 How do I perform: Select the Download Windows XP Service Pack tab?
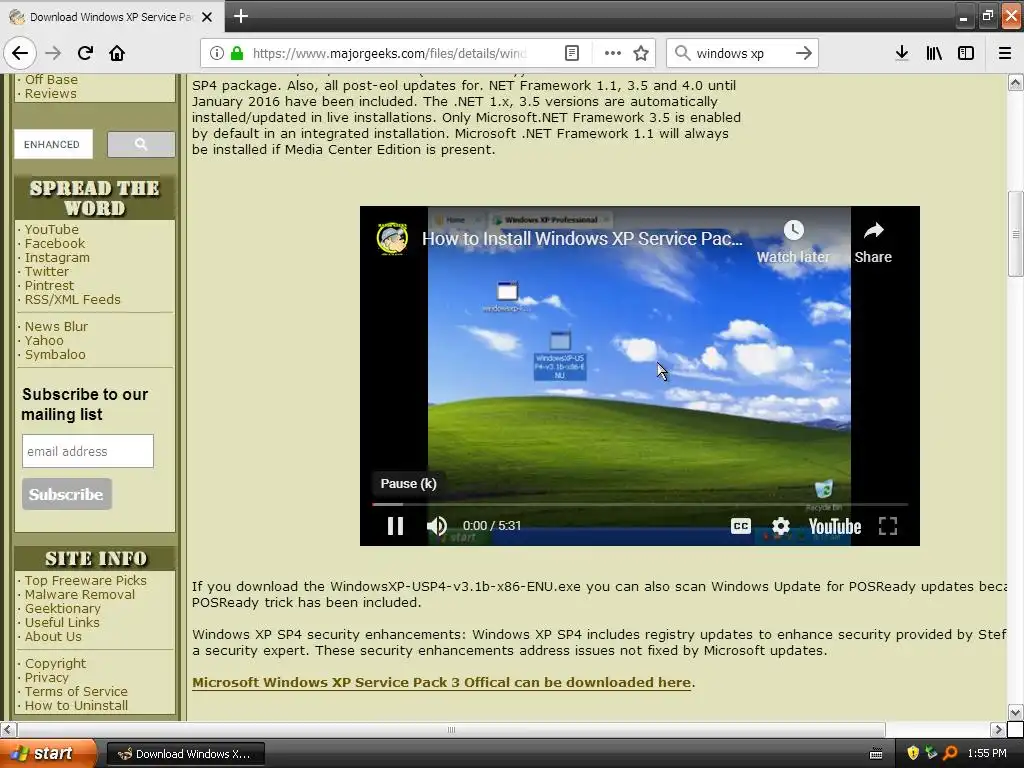pos(111,17)
